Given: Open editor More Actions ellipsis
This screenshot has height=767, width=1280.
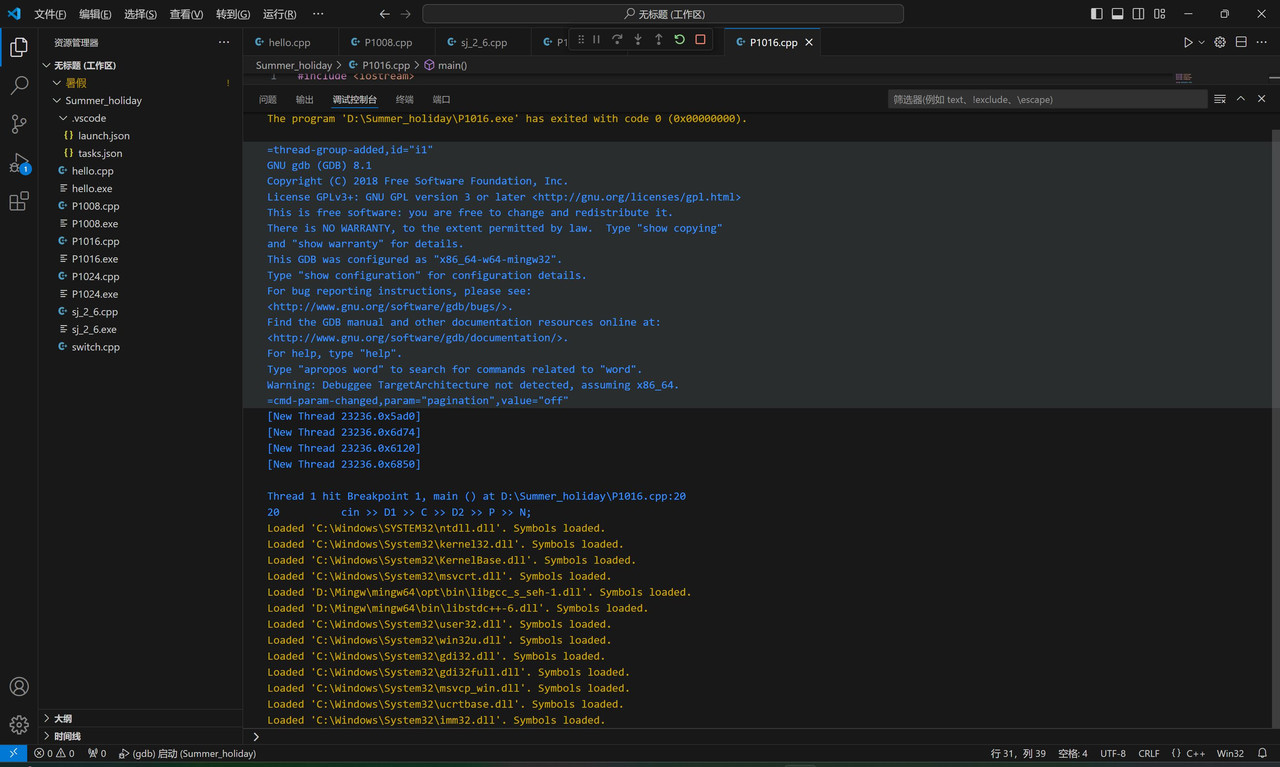Looking at the screenshot, I should tap(1261, 42).
